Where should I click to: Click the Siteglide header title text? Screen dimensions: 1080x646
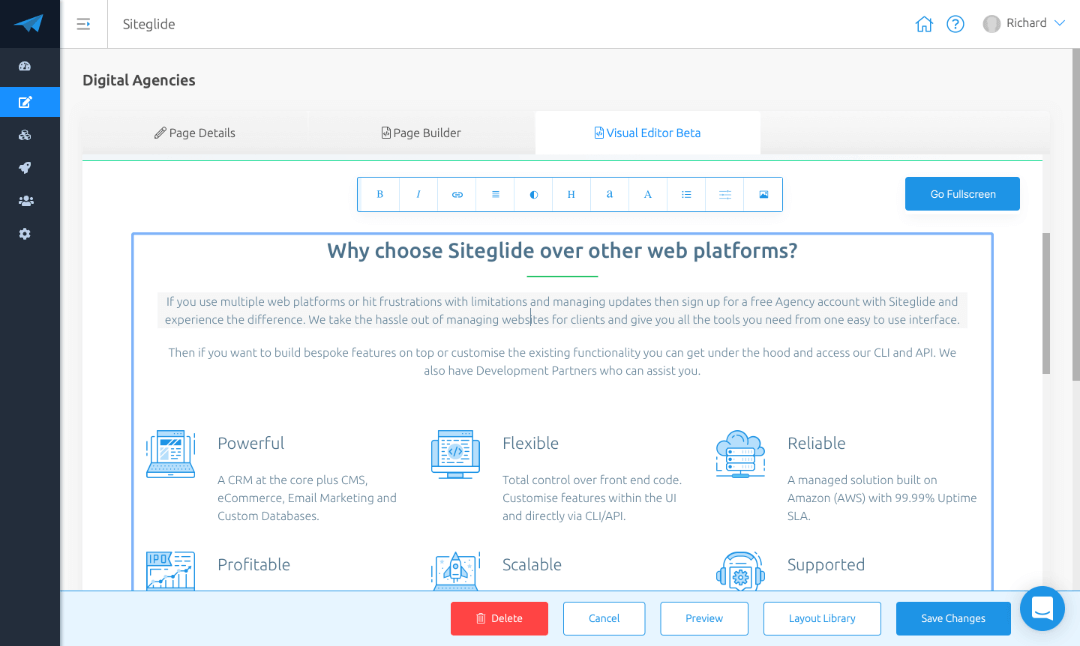click(149, 24)
